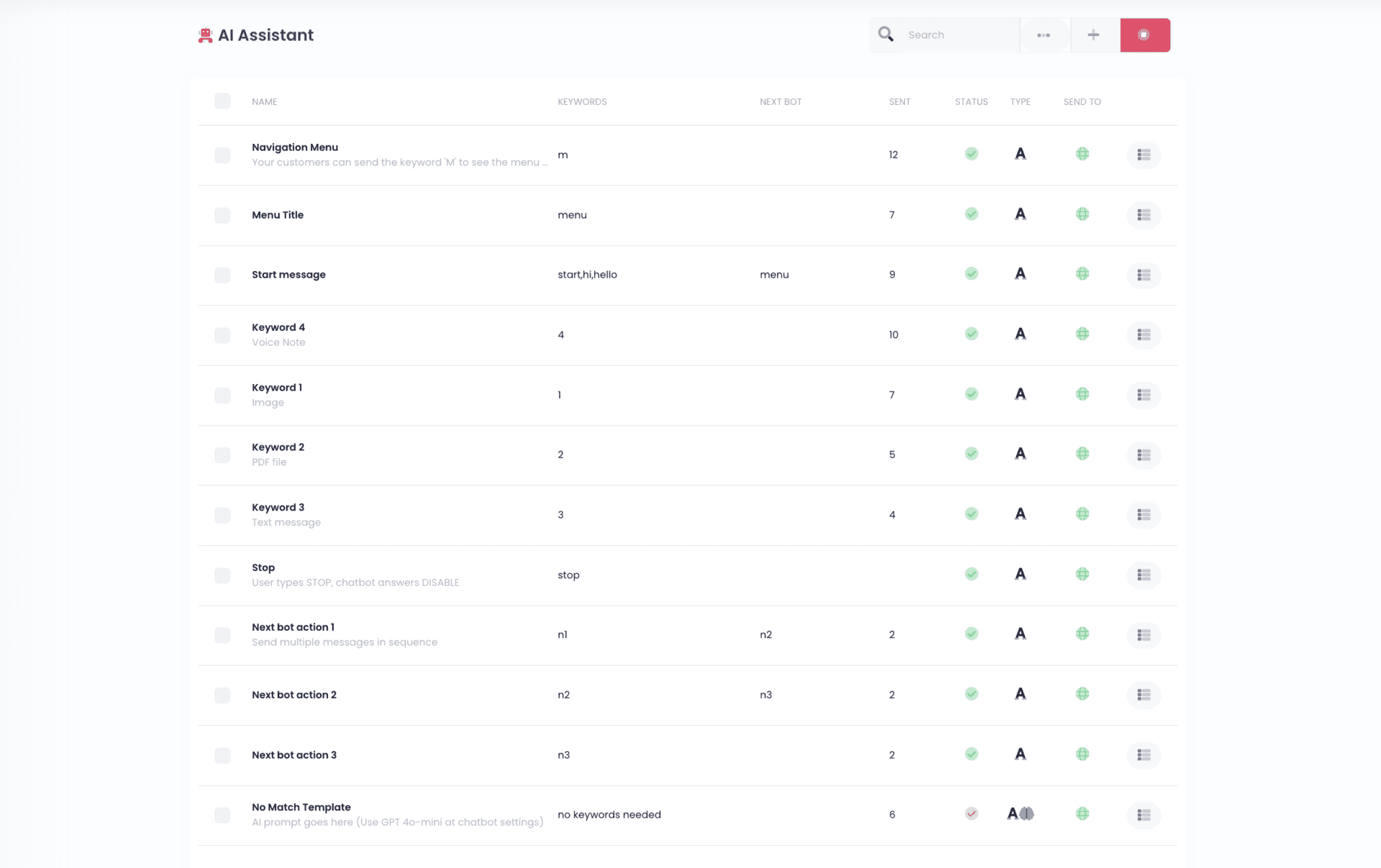The image size is (1381, 868).
Task: Toggle green status check for Start message
Action: pyautogui.click(x=971, y=273)
